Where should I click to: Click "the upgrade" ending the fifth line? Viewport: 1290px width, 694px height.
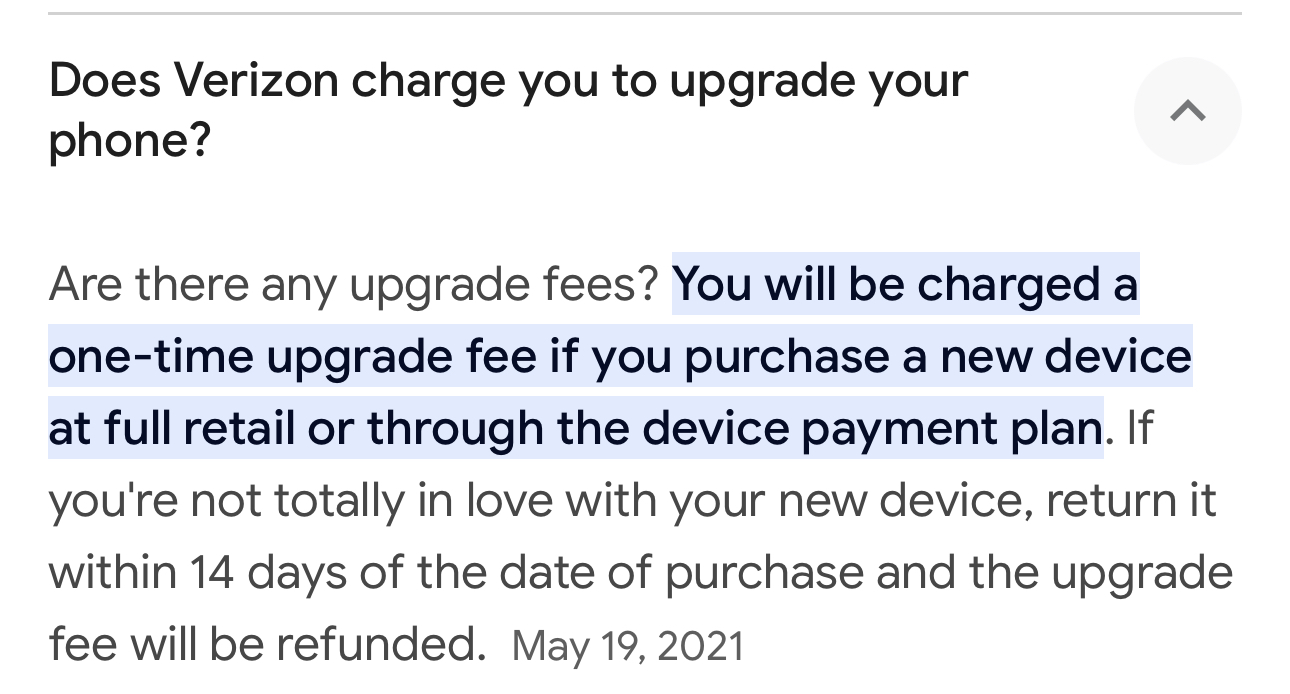(1100, 573)
